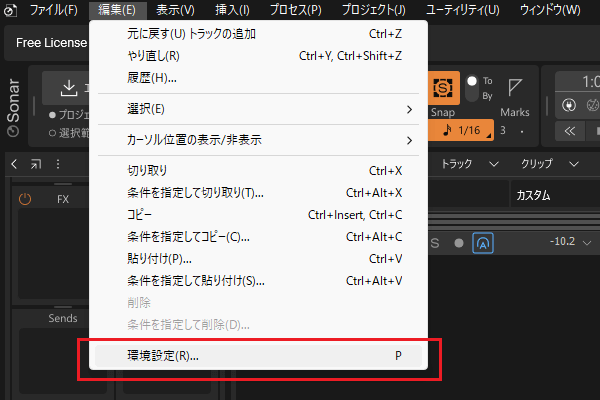This screenshot has width=600, height=400.
Task: Click the track solo S button
Action: point(435,243)
